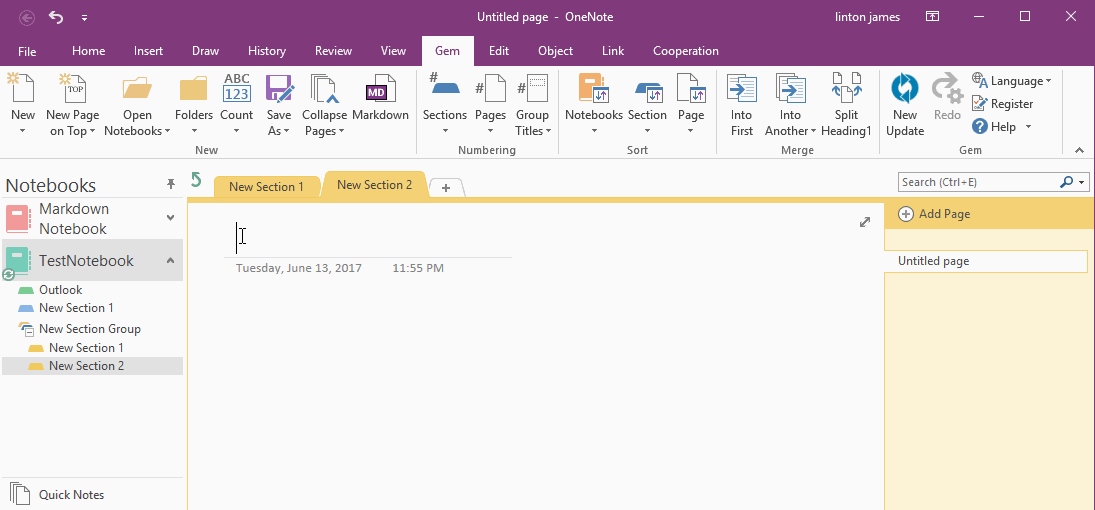The height and width of the screenshot is (510, 1095).
Task: Select Untitled page in page list
Action: (x=985, y=261)
